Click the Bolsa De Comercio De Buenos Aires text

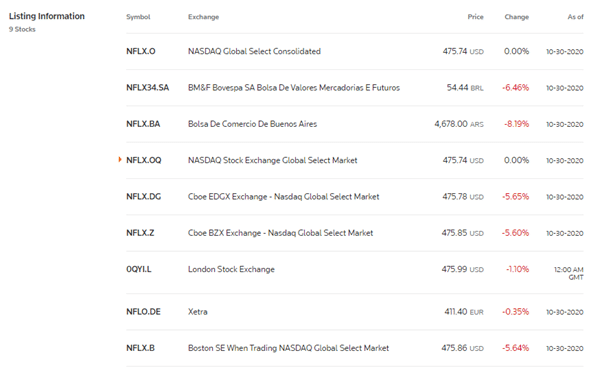(x=252, y=124)
